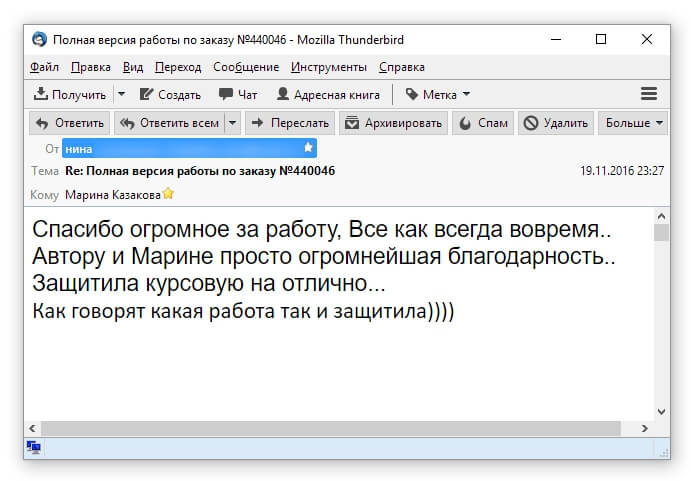This screenshot has height=481, width=691.
Task: Open the Сообщение menu
Action: tap(246, 67)
